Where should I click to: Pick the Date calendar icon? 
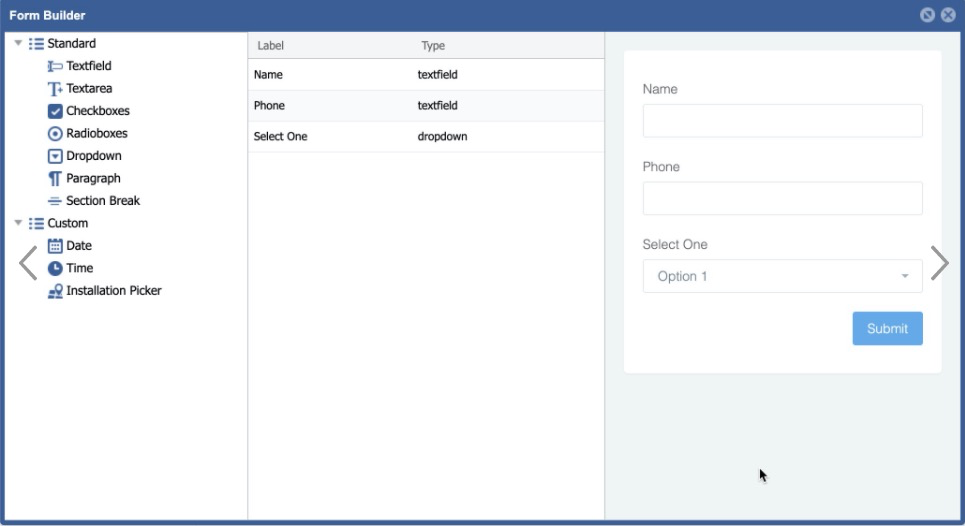(55, 246)
